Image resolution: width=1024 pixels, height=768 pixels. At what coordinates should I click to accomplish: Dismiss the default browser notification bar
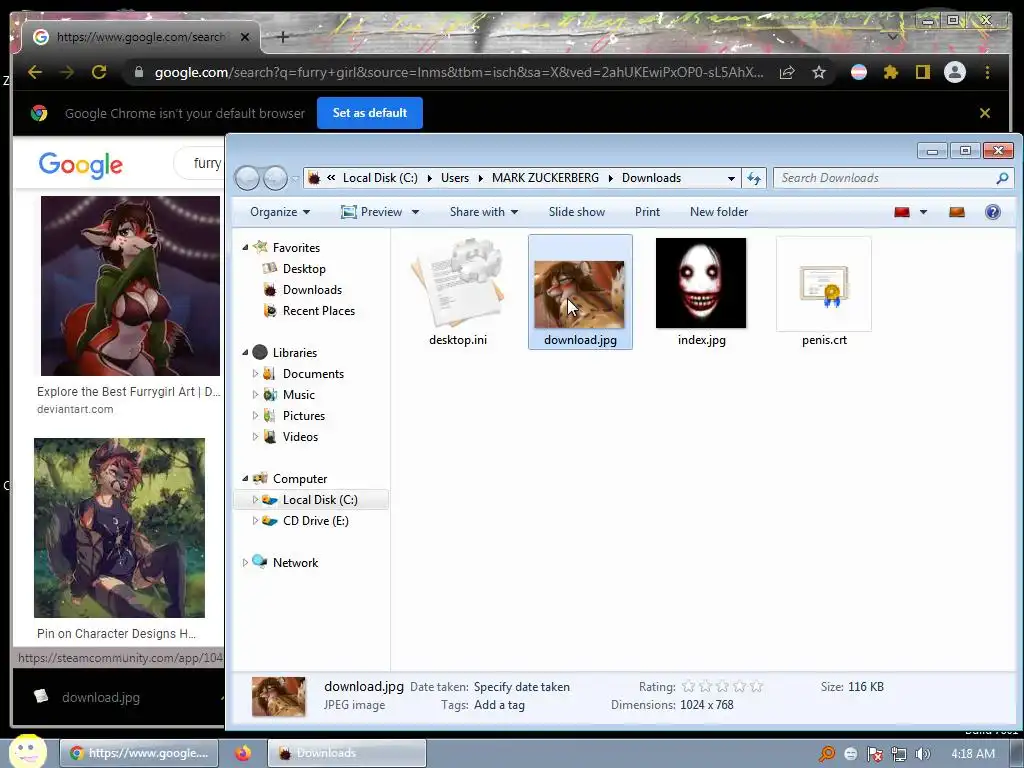985,113
